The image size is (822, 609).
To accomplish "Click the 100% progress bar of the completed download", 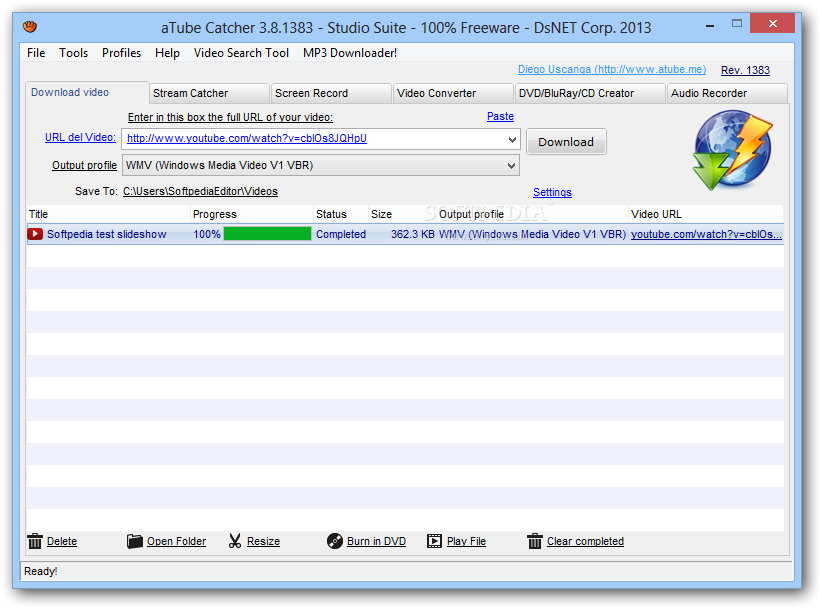I will (x=267, y=234).
